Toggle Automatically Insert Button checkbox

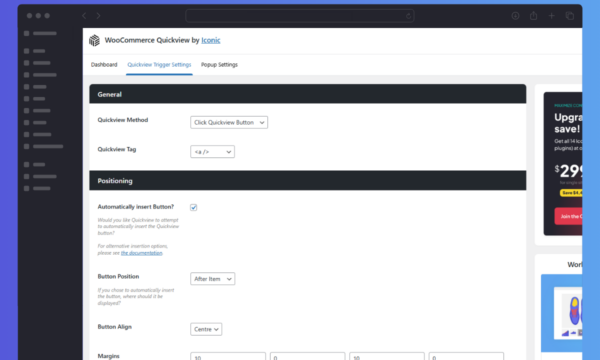point(194,207)
